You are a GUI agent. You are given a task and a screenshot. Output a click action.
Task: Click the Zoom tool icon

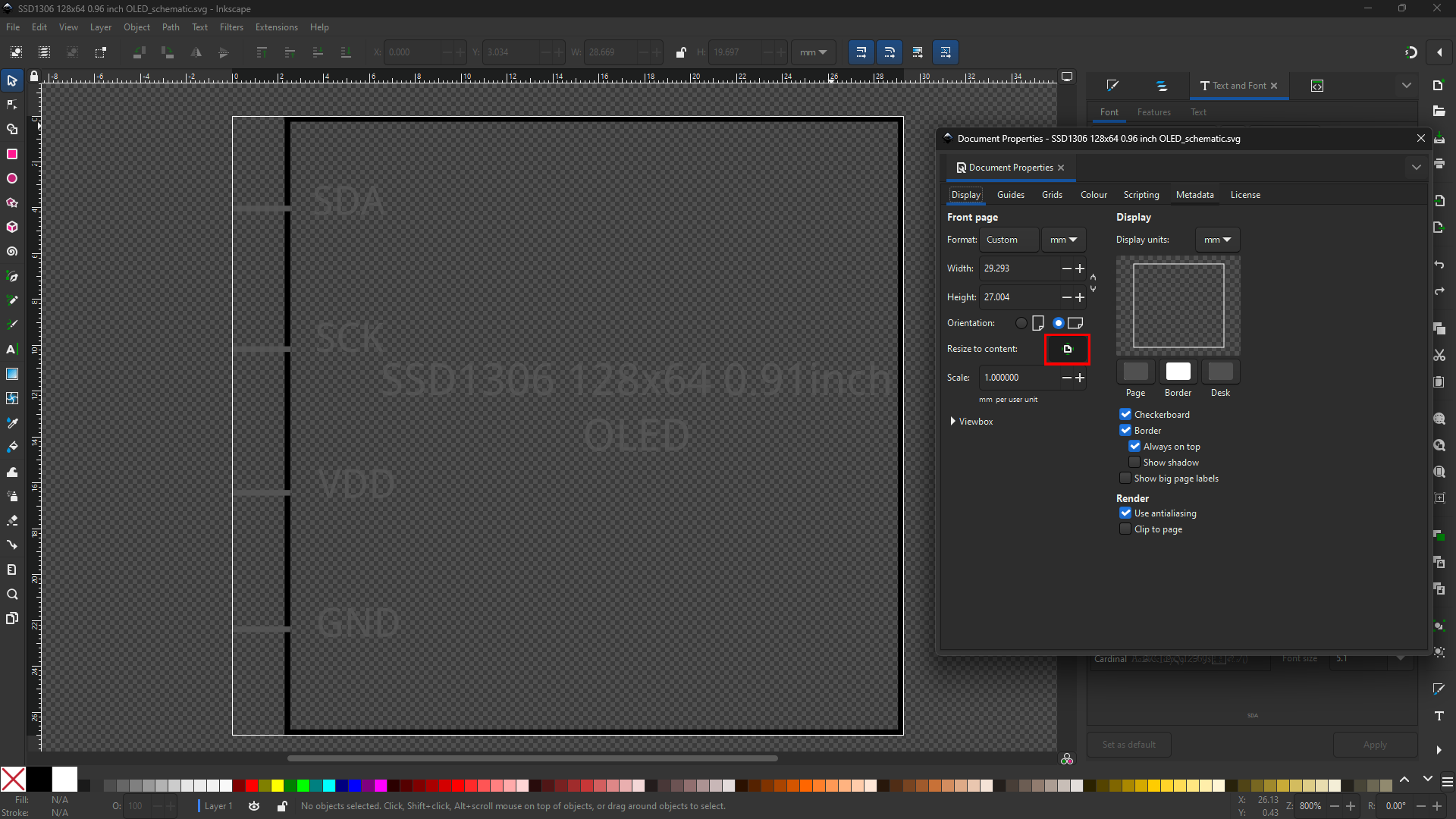click(x=13, y=594)
